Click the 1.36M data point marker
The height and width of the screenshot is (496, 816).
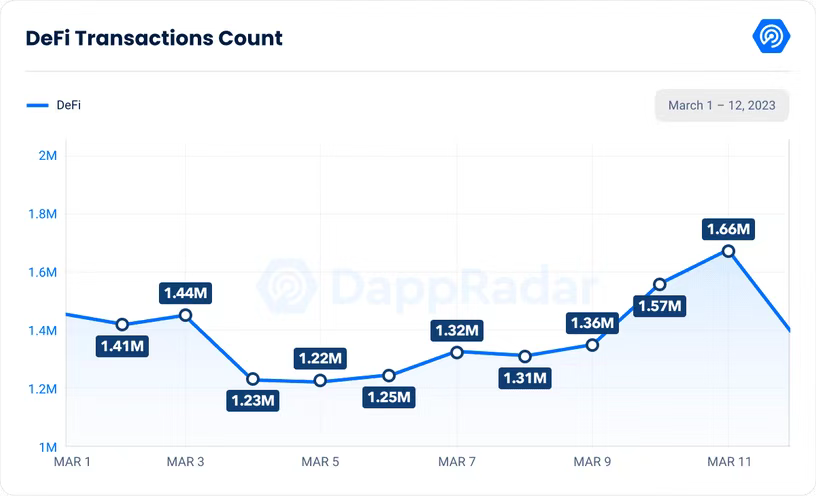pos(592,345)
